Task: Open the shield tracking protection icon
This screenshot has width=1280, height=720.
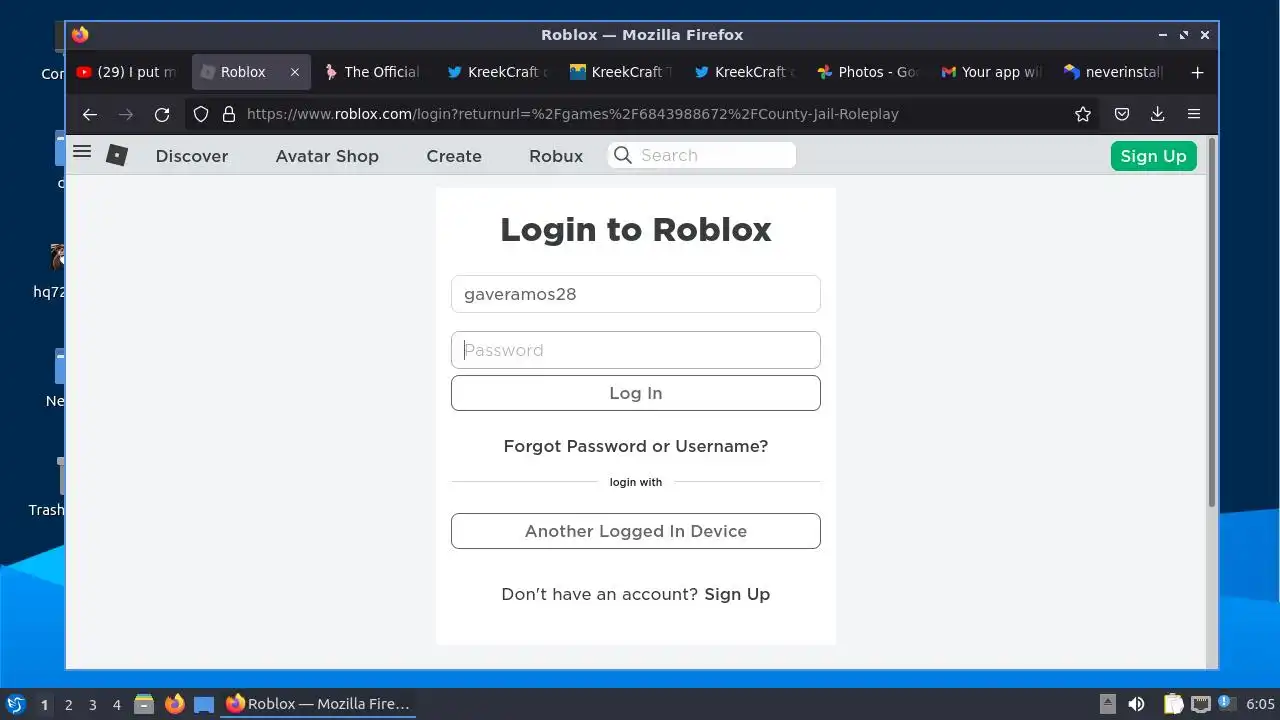Action: 201,114
